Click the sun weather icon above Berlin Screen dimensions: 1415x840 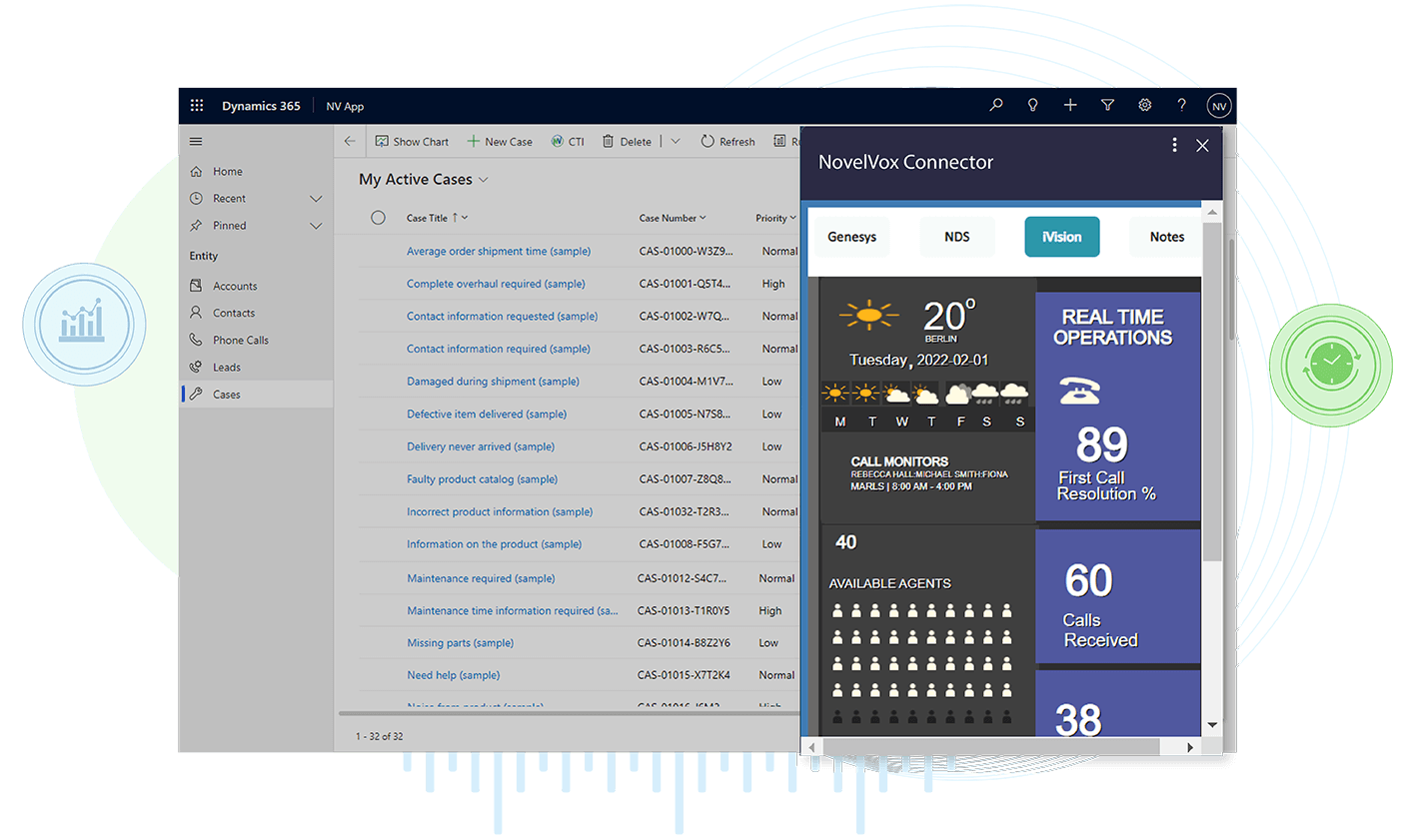(868, 316)
